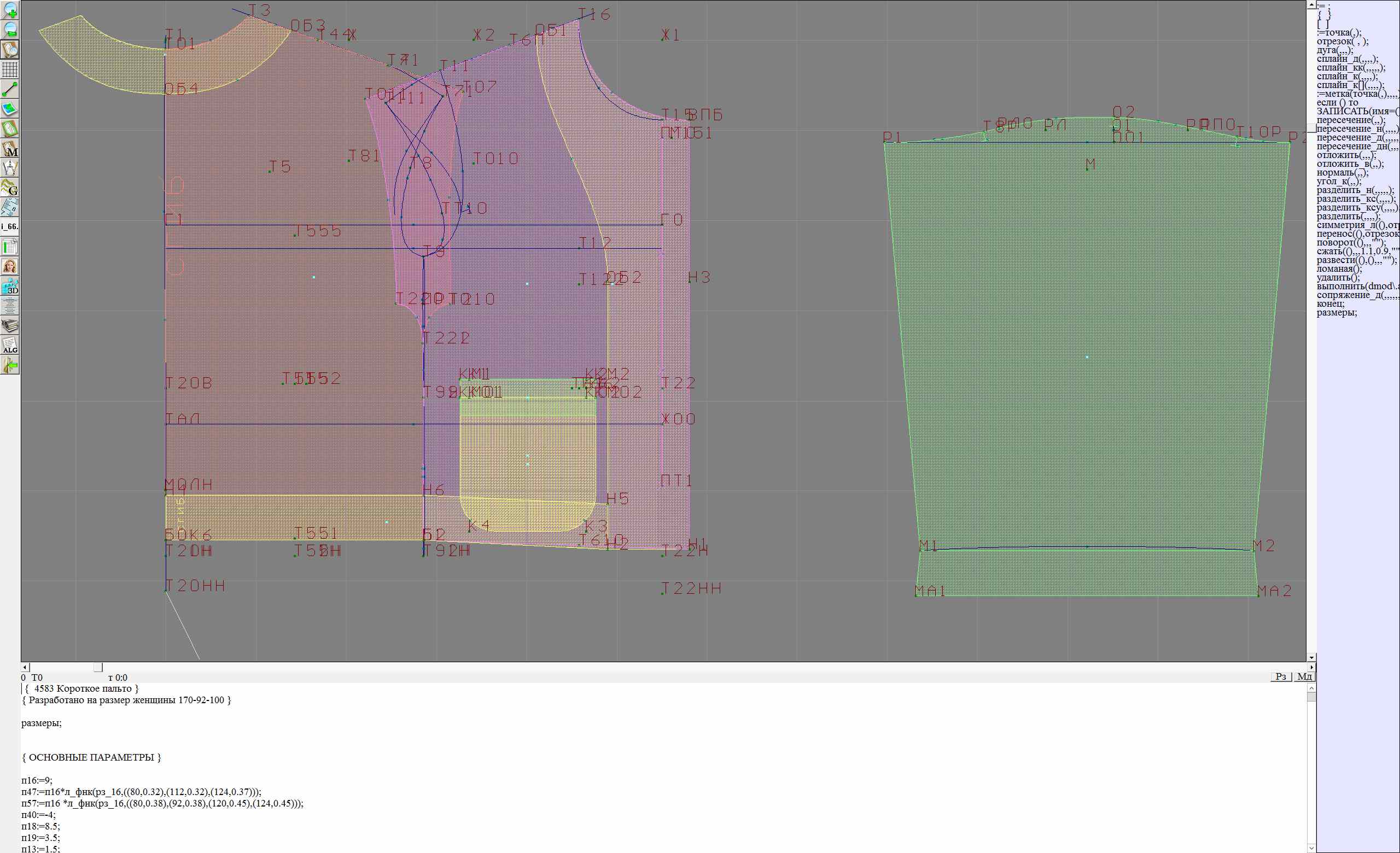Click the canvas horizontal scrollbar right arrow
The image size is (1400, 853).
[1311, 667]
